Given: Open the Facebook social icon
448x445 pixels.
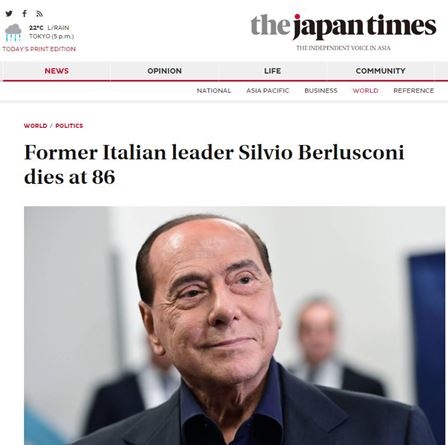Looking at the screenshot, I should click(x=25, y=14).
